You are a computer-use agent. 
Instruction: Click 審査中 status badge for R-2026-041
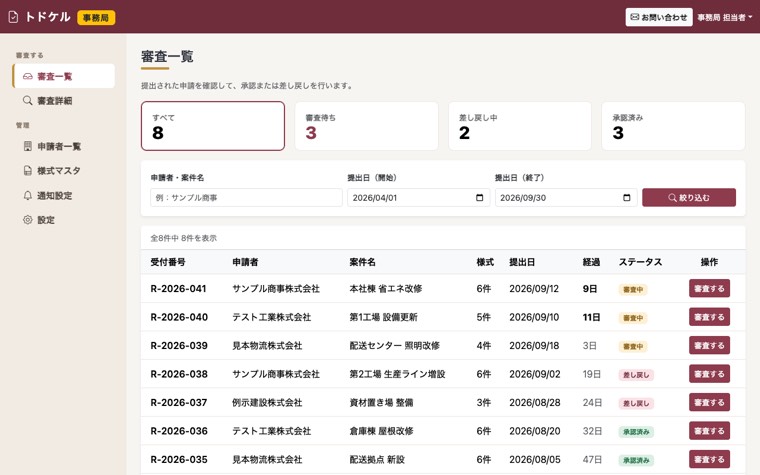(x=633, y=289)
